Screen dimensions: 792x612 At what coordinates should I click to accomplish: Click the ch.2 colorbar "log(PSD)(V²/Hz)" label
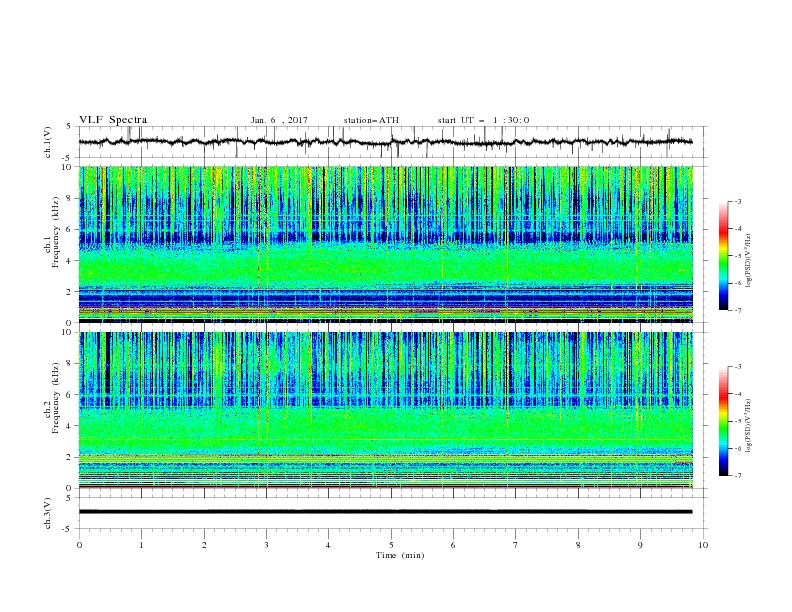point(749,426)
